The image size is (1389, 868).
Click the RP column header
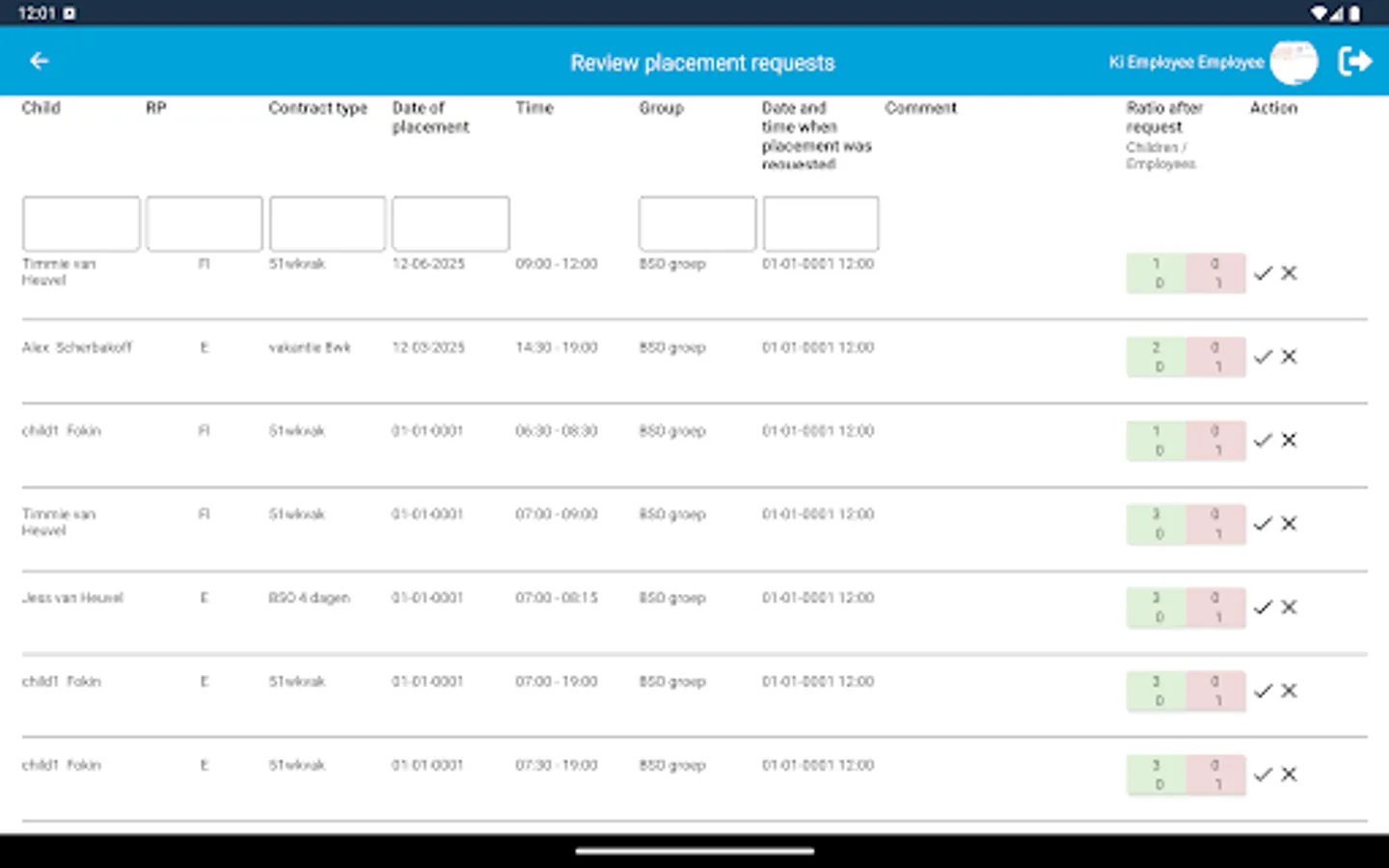[155, 108]
